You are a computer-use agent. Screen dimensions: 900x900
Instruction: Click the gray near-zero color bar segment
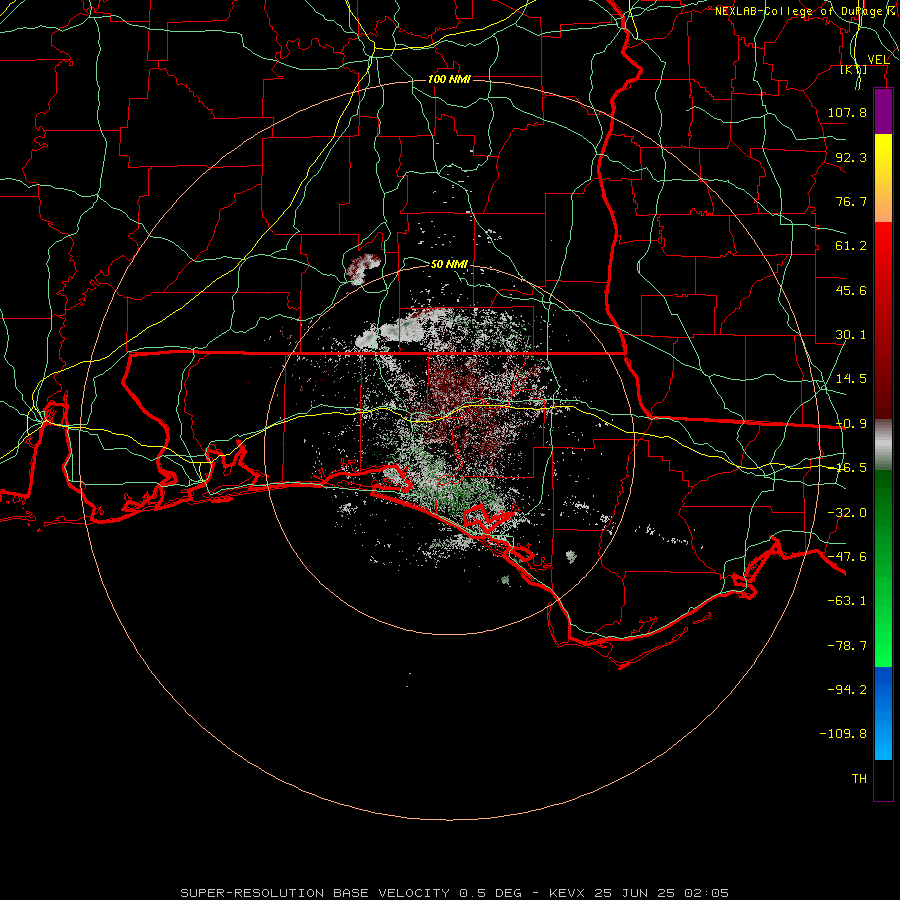(x=883, y=445)
